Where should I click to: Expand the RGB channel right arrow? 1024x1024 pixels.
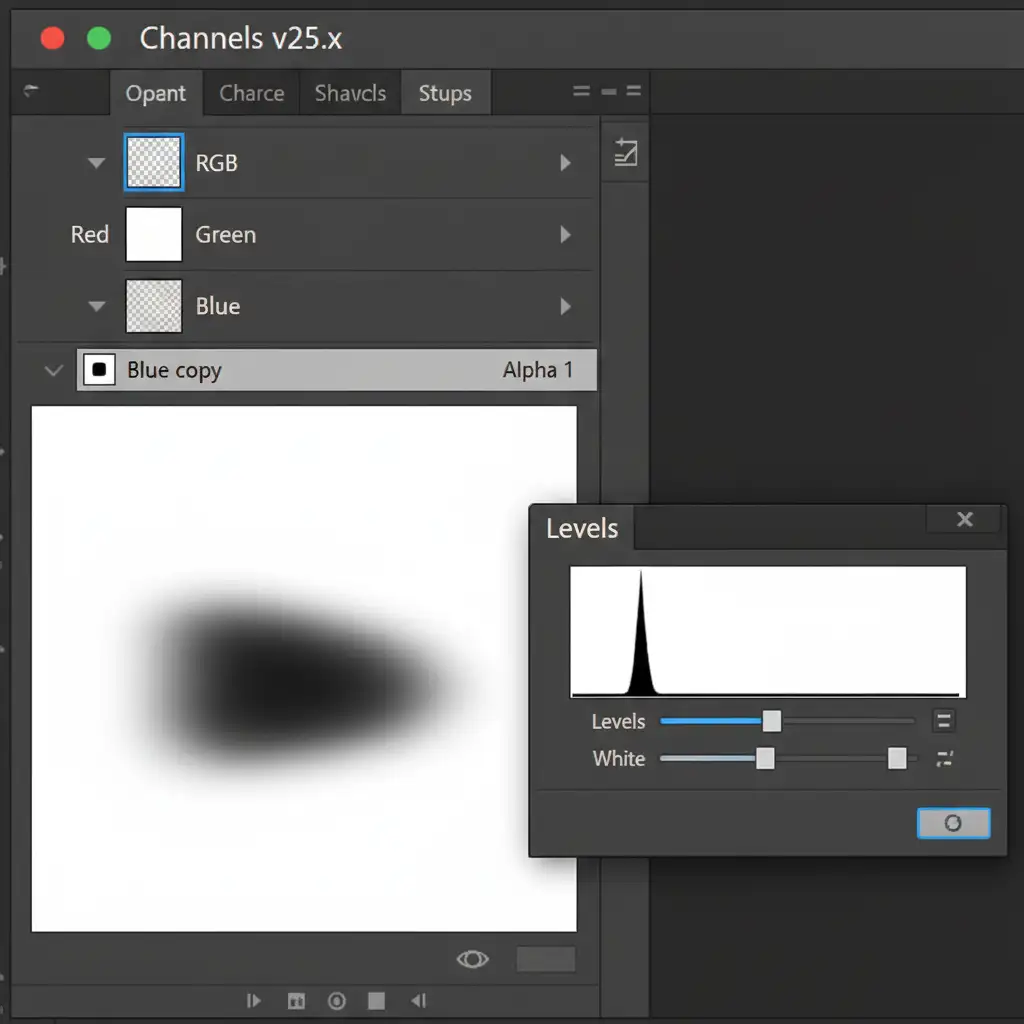[x=565, y=163]
